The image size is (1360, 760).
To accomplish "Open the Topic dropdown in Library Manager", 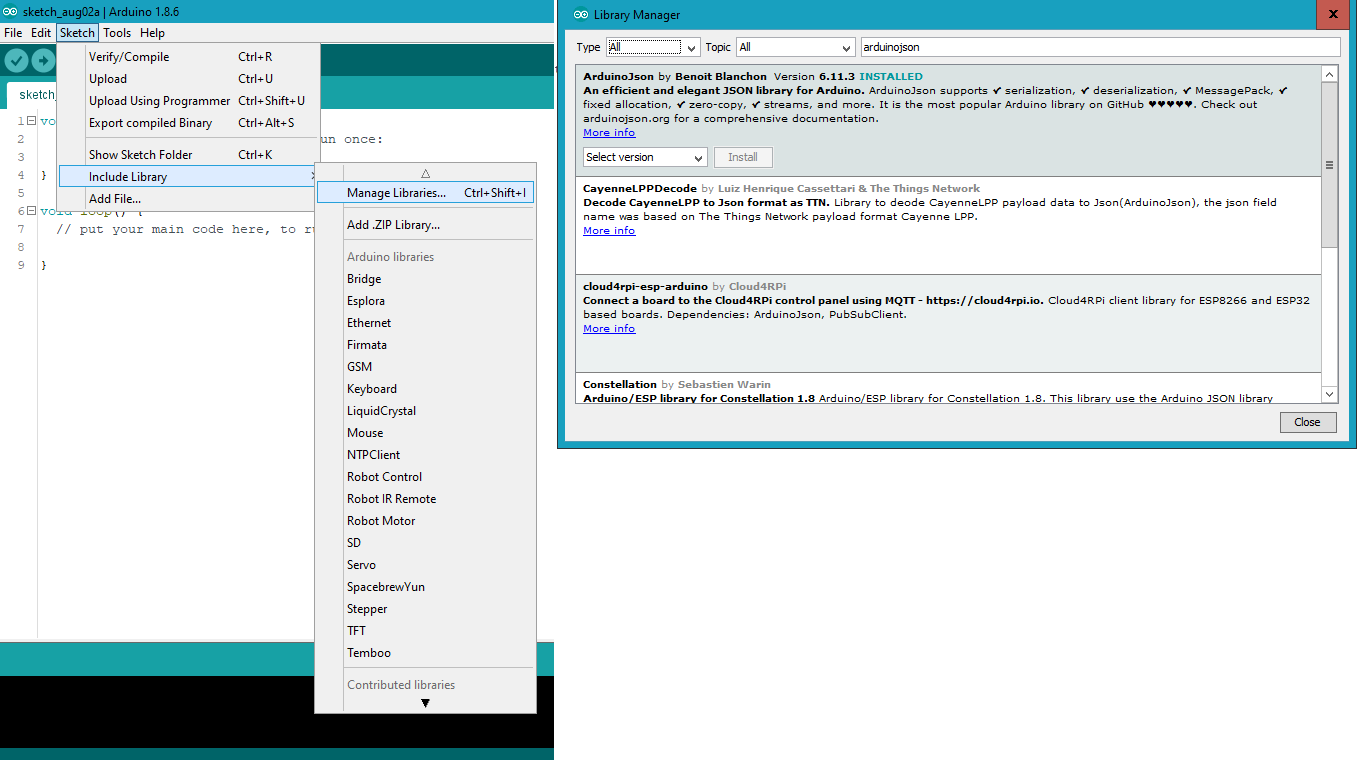I will (x=795, y=47).
